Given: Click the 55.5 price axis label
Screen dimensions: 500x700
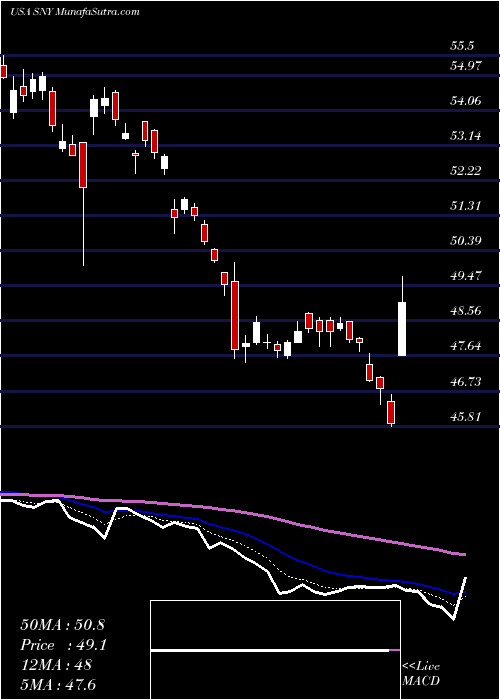Looking at the screenshot, I should pyautogui.click(x=462, y=46).
